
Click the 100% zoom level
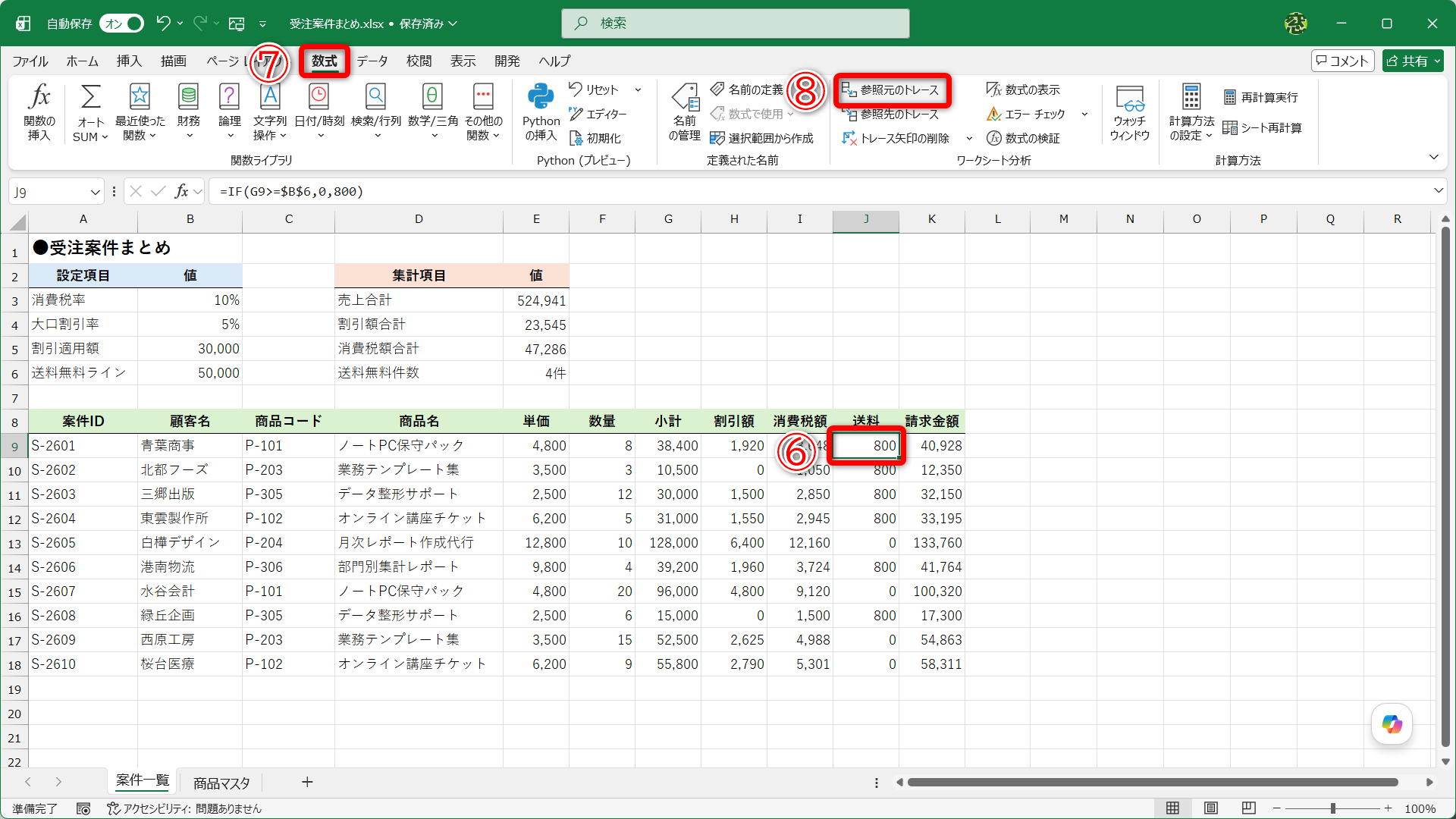click(x=1420, y=808)
